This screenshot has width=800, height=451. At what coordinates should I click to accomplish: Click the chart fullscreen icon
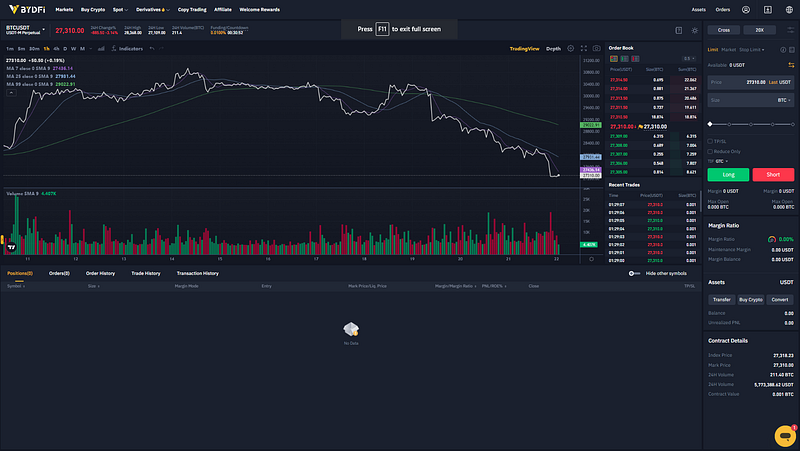(x=584, y=48)
